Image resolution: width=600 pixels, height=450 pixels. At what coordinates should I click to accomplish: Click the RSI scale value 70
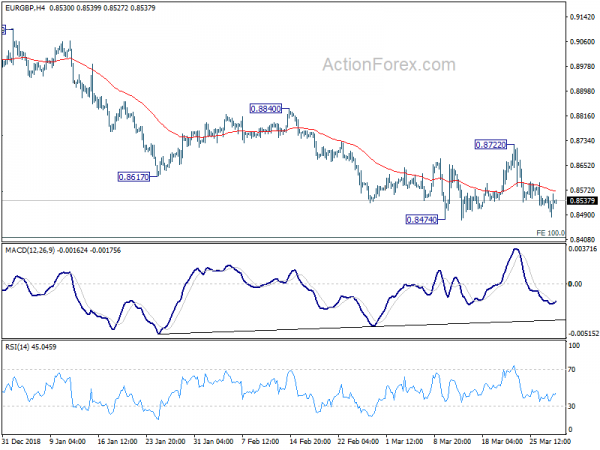tap(572, 370)
